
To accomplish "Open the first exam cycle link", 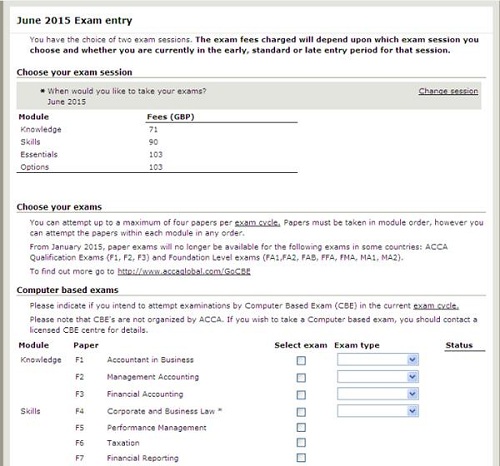I will pyautogui.click(x=257, y=223).
